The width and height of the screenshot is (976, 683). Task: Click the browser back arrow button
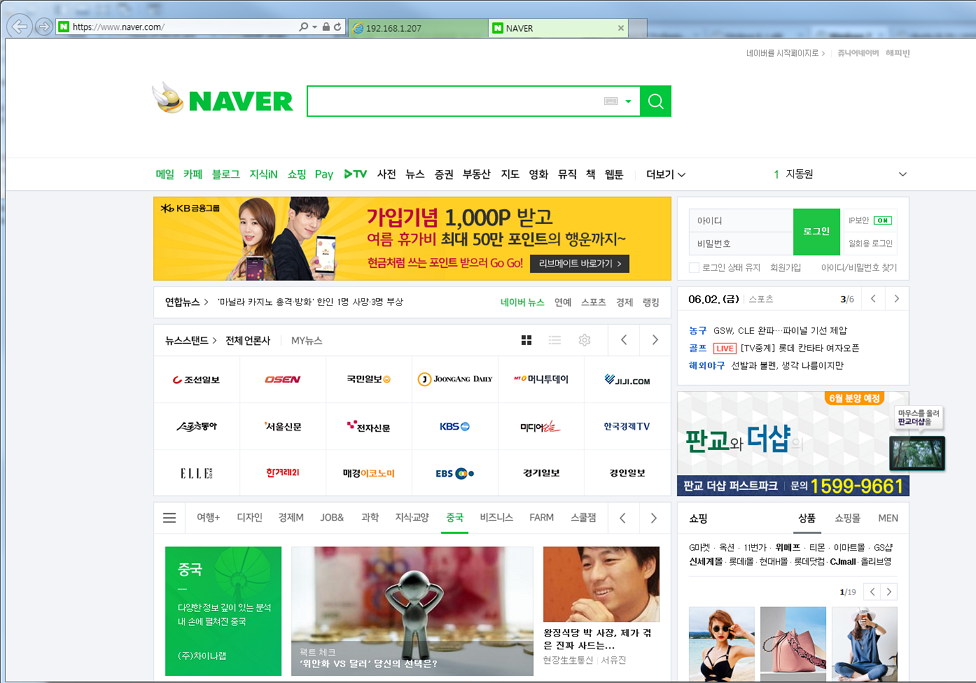pyautogui.click(x=19, y=27)
